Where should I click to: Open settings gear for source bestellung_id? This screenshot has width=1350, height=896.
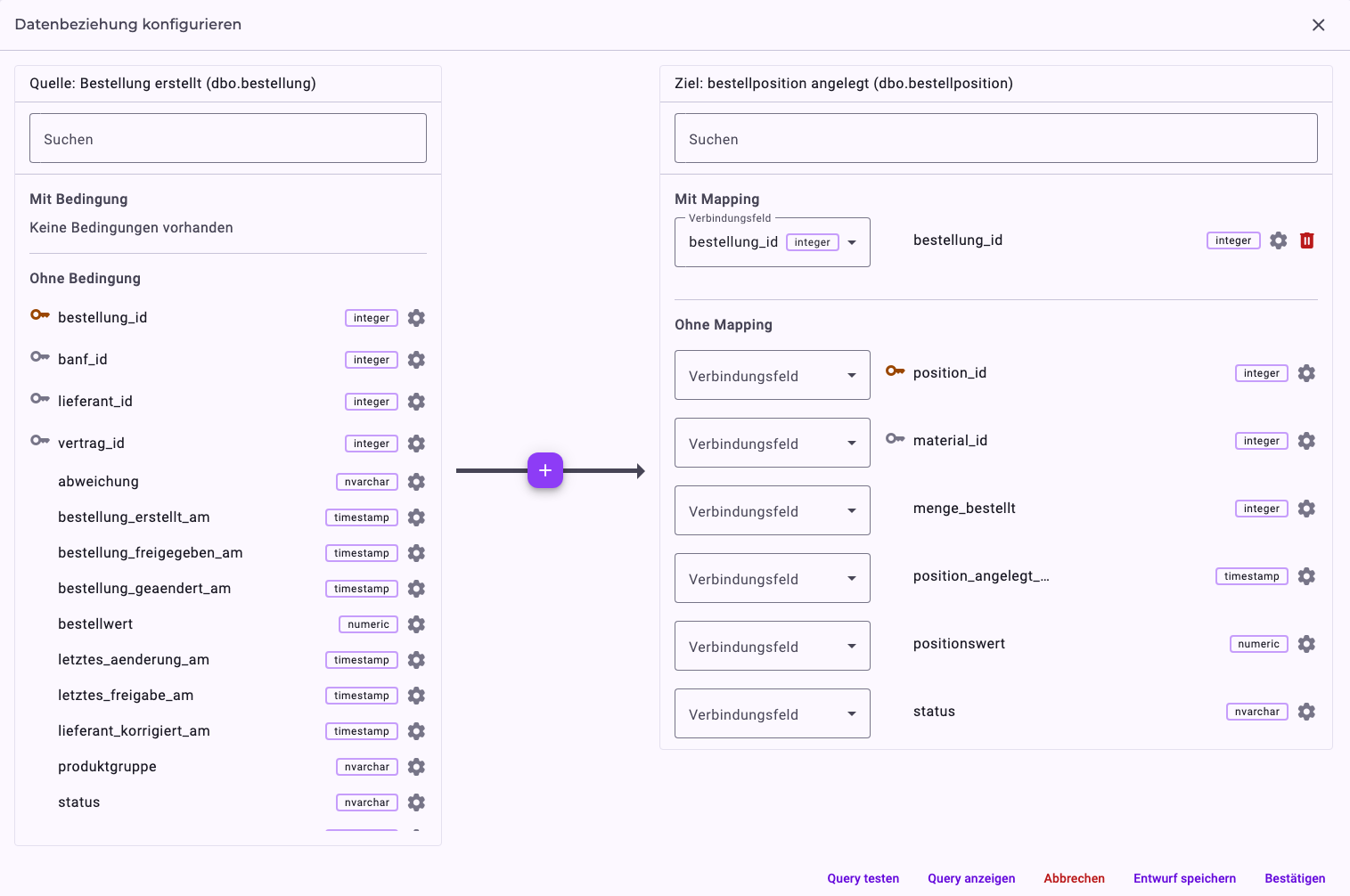(416, 318)
